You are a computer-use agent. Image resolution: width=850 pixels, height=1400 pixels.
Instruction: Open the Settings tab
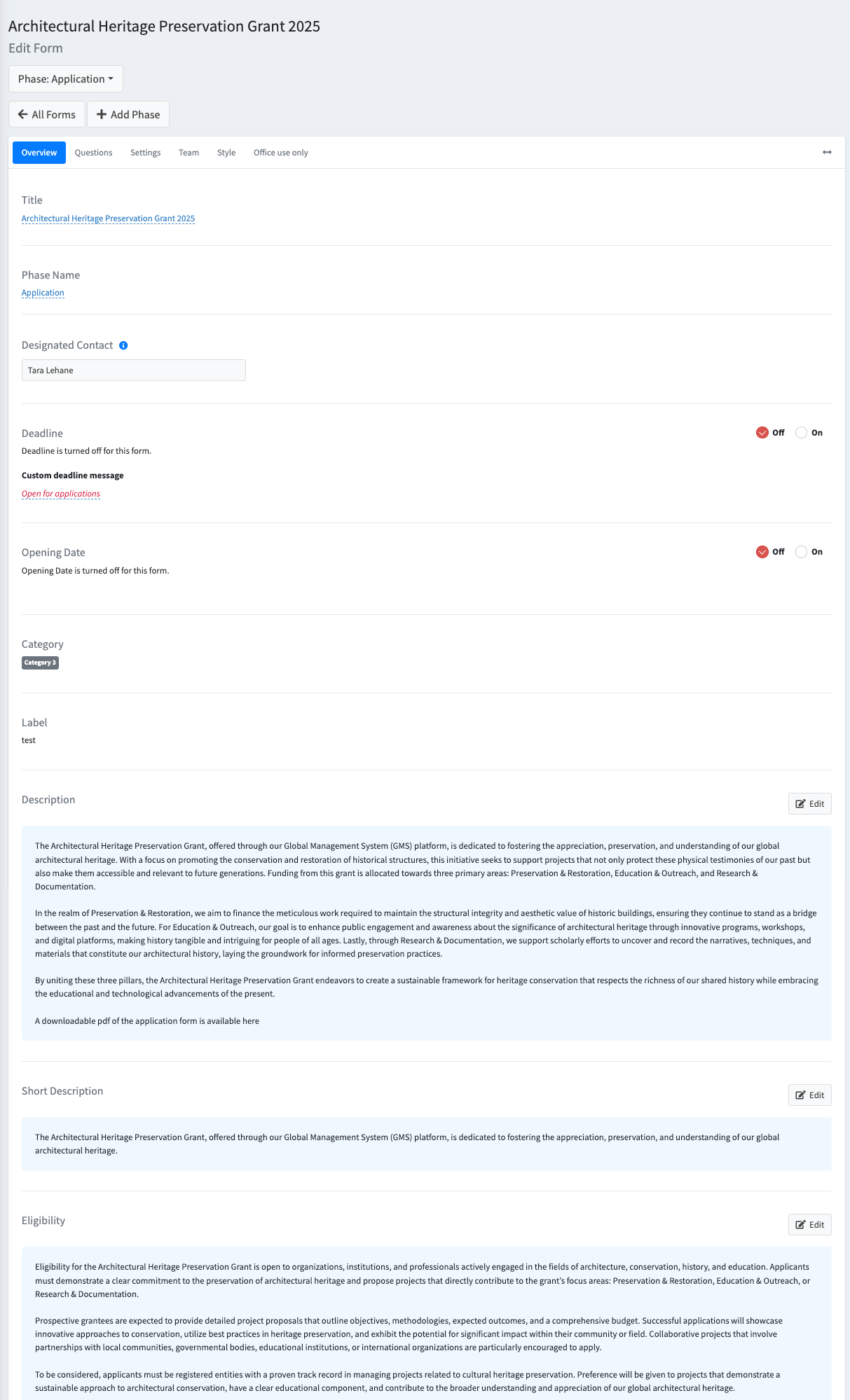coord(145,153)
